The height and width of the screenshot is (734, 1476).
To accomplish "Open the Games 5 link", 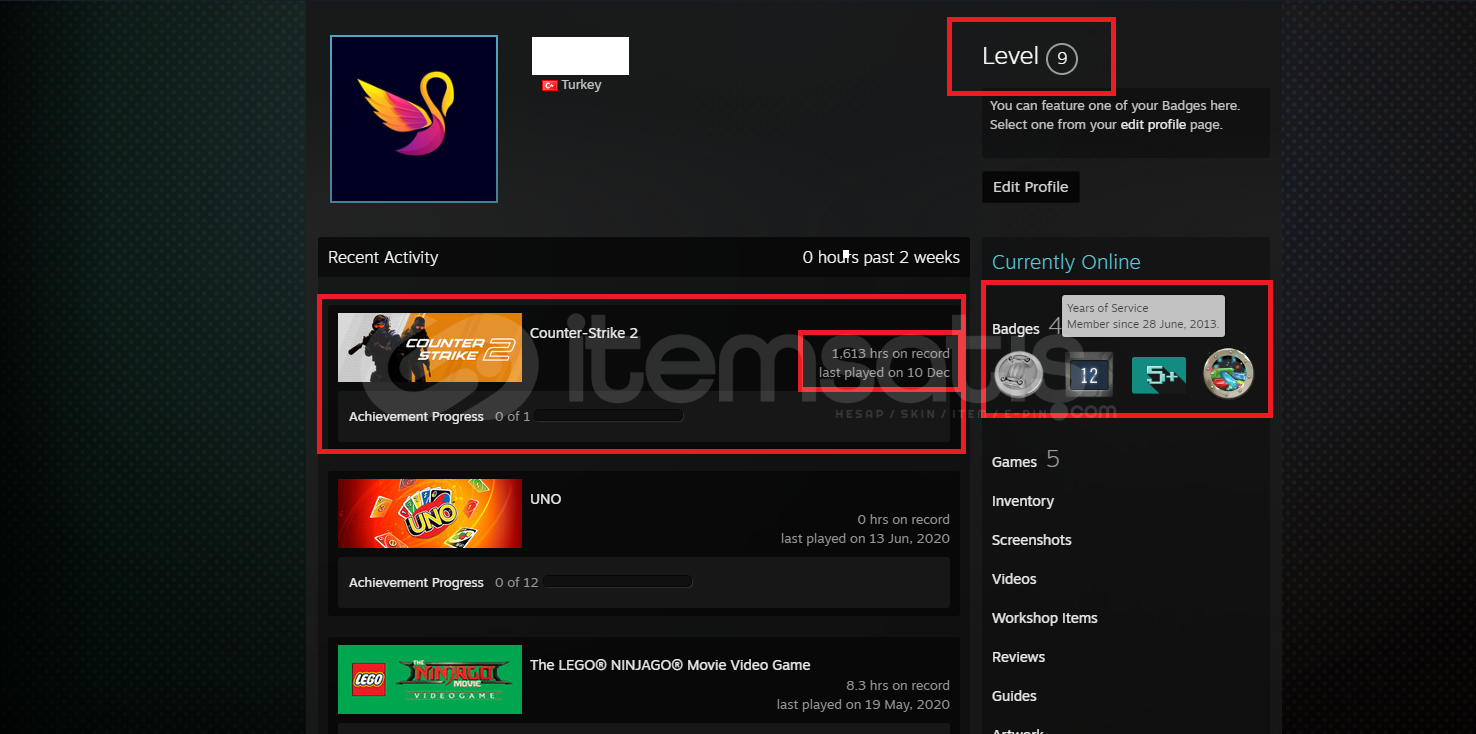I will 1026,460.
